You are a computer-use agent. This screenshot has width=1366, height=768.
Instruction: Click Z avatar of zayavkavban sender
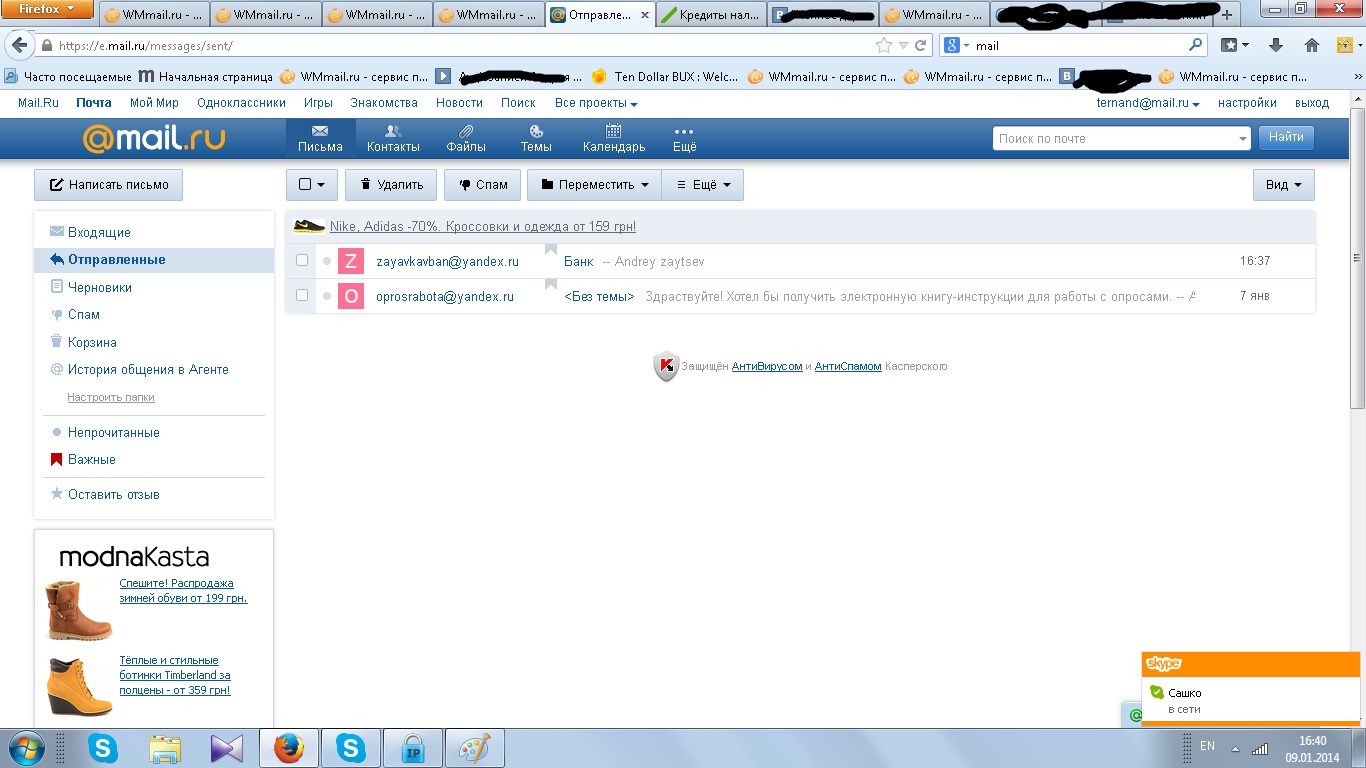(x=350, y=261)
